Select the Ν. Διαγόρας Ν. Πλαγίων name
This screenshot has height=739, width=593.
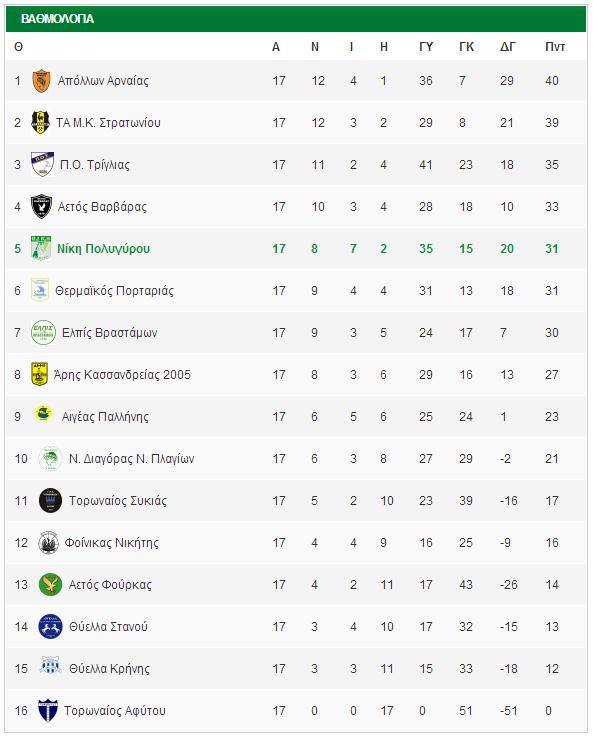pyautogui.click(x=132, y=459)
